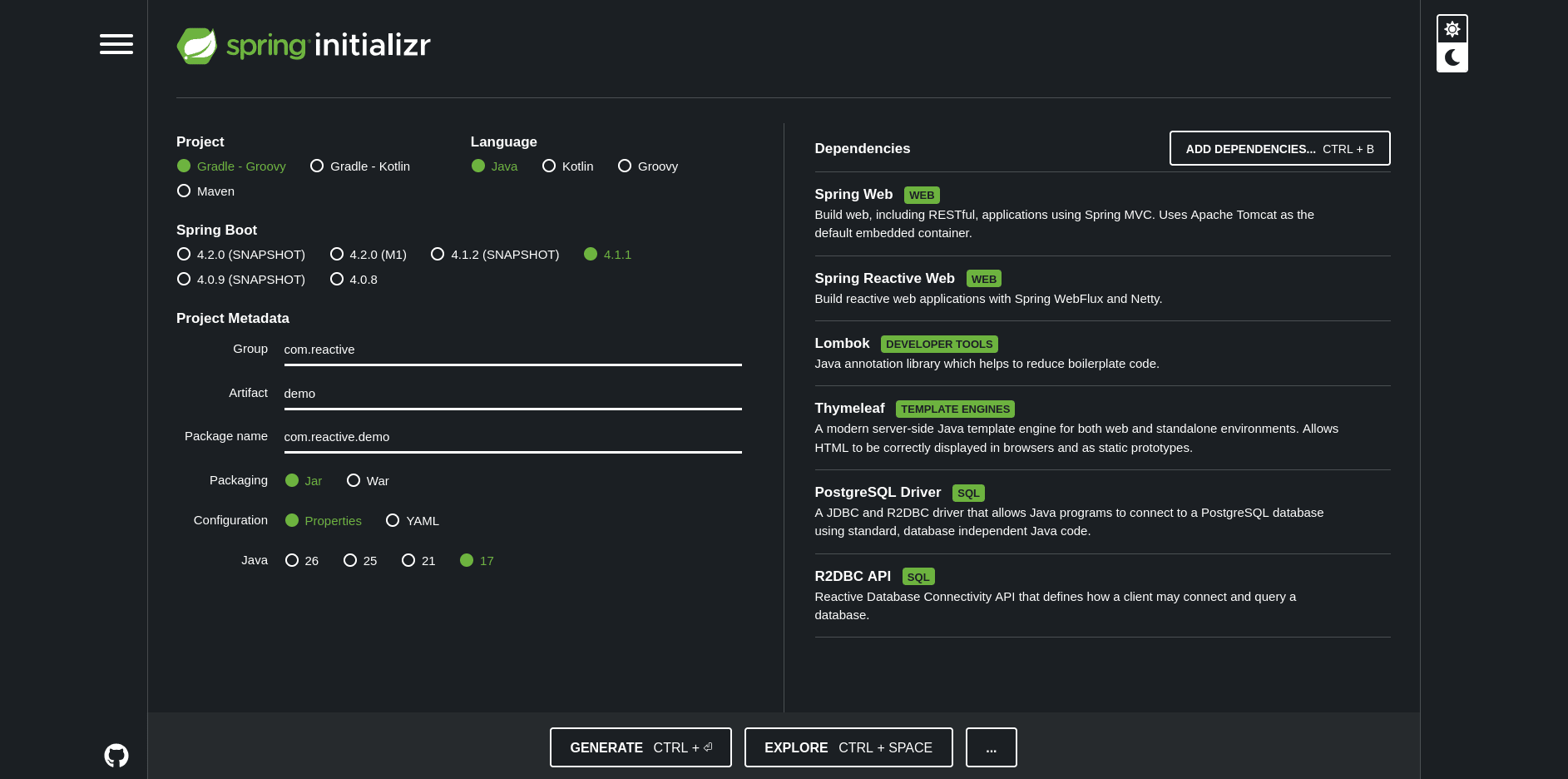Click the TEMPLATE ENGINES tag badge
This screenshot has width=1568, height=779.
[955, 409]
